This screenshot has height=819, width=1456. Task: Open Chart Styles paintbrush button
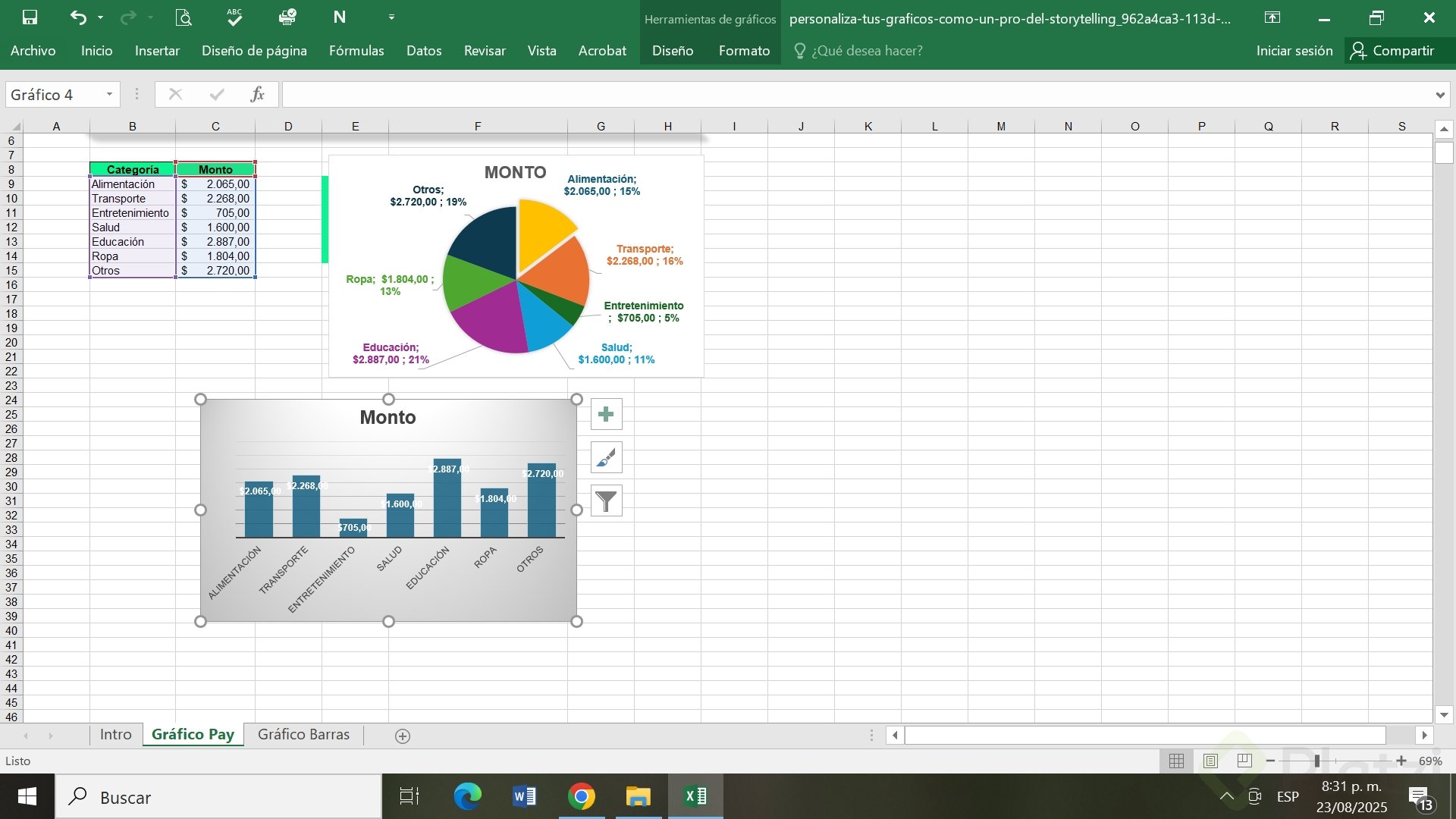pyautogui.click(x=606, y=457)
